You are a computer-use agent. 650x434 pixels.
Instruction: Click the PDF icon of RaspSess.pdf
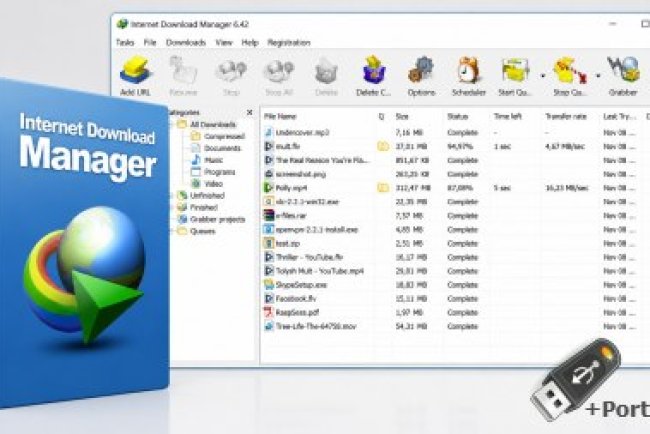[x=269, y=312]
